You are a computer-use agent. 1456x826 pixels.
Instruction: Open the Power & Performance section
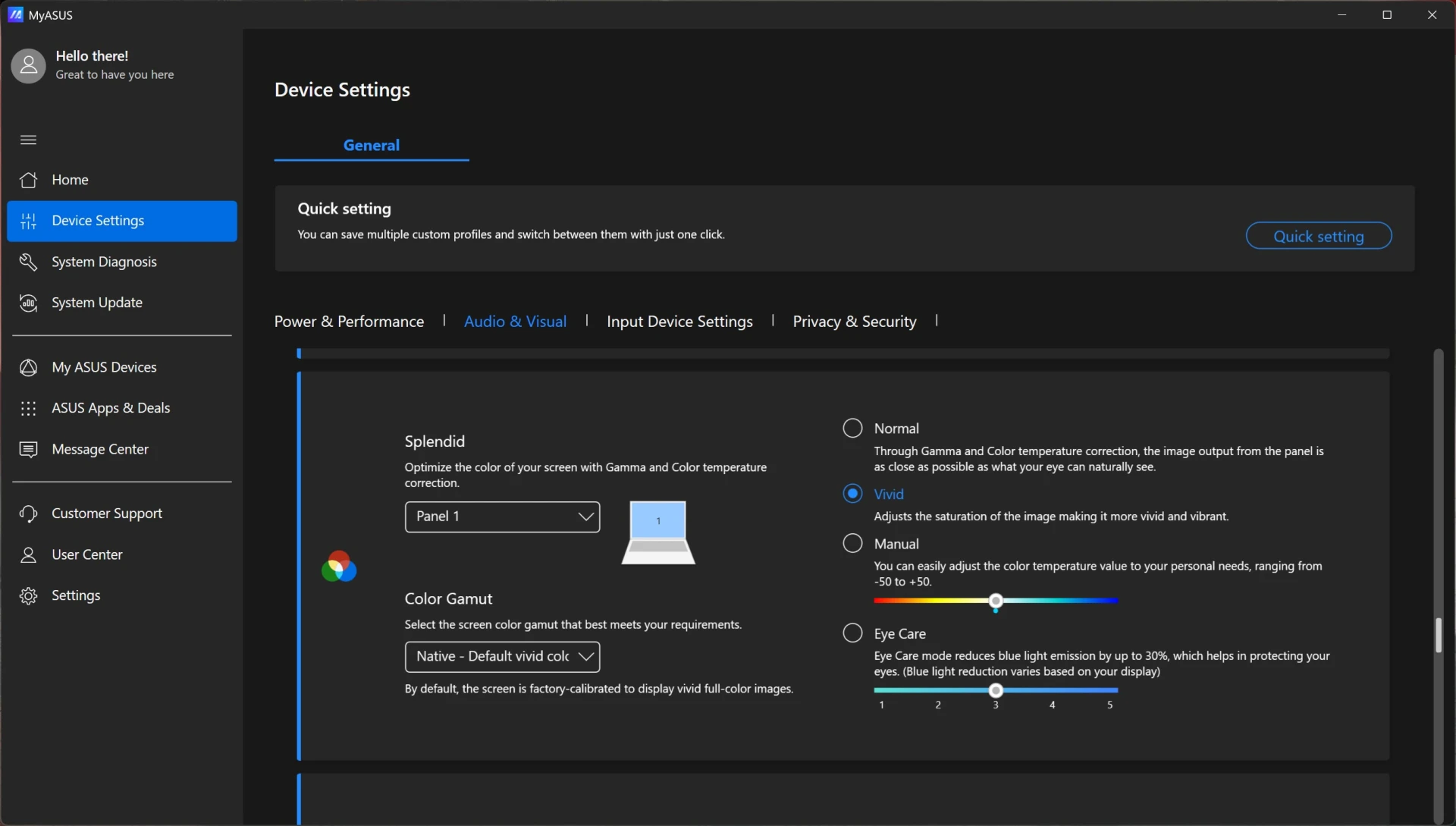point(349,322)
